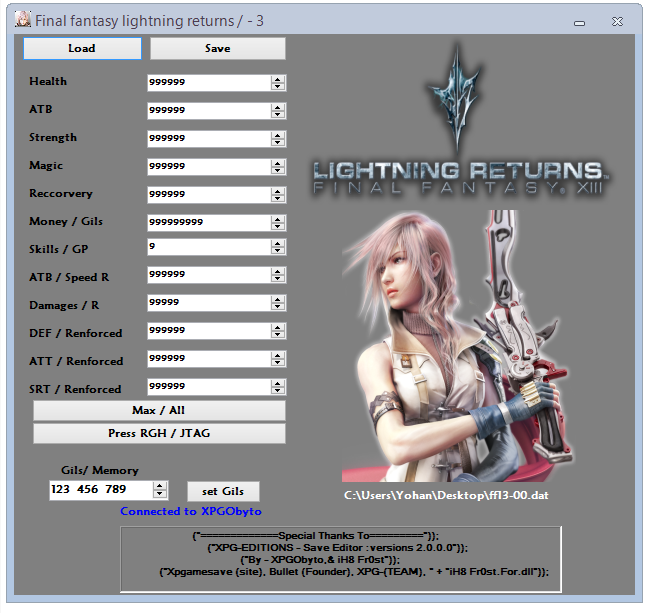
Task: Decrease ATB value with down arrow
Action: coord(277,114)
